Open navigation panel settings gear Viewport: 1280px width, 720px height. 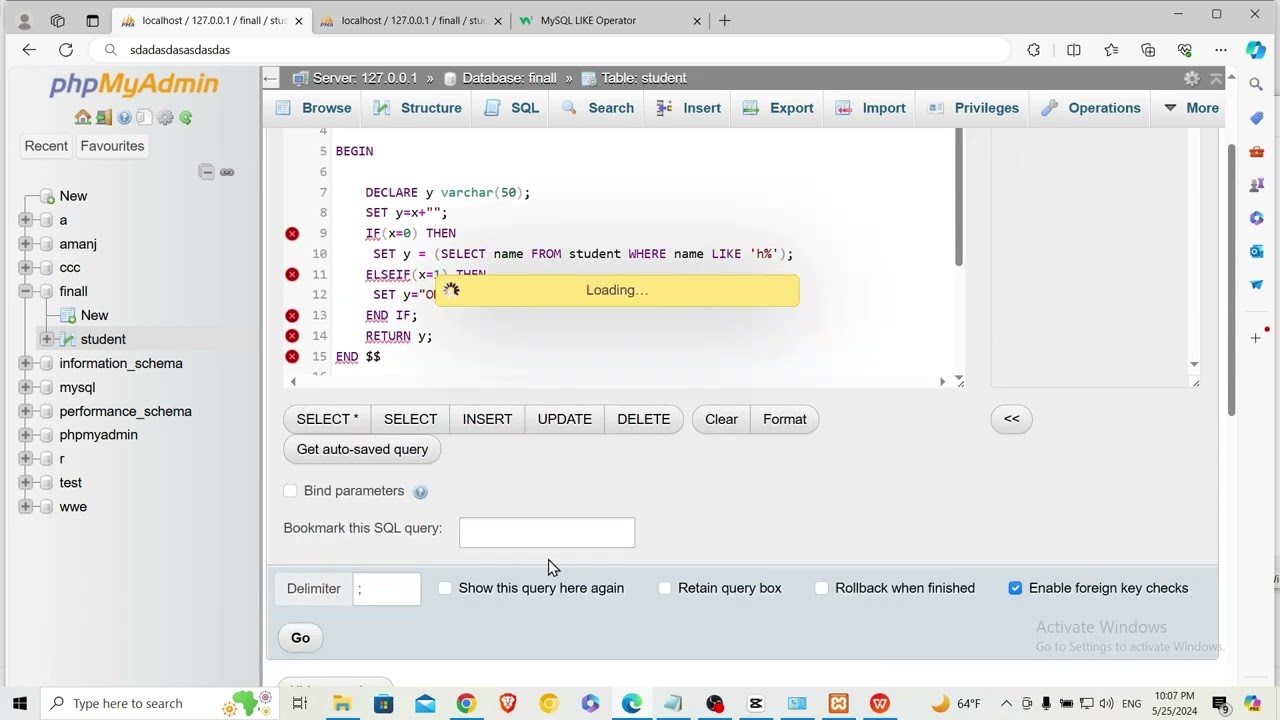(165, 117)
